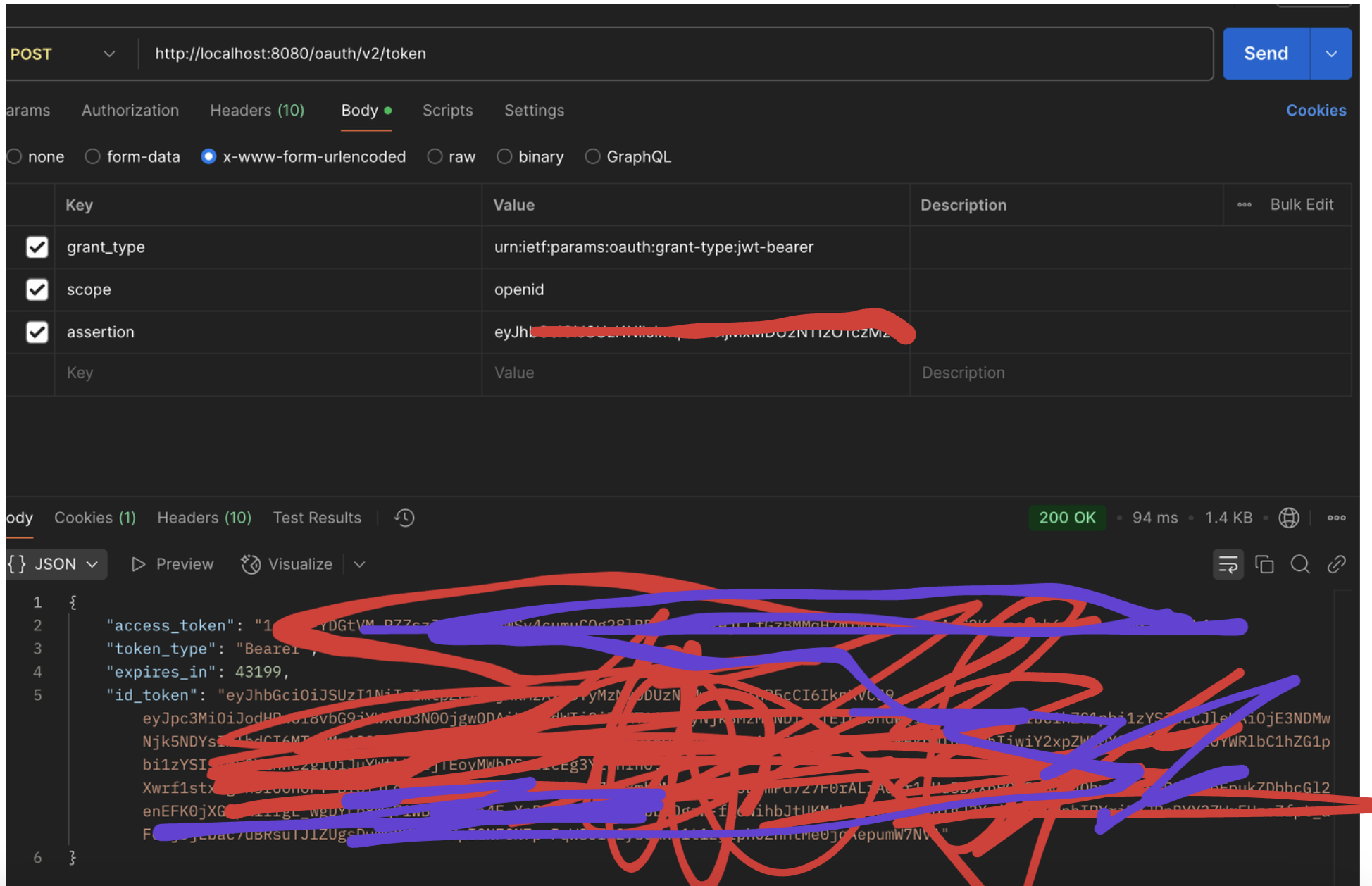Image resolution: width=1372 pixels, height=886 pixels.
Task: Switch to the Authorization tab
Action: (130, 111)
